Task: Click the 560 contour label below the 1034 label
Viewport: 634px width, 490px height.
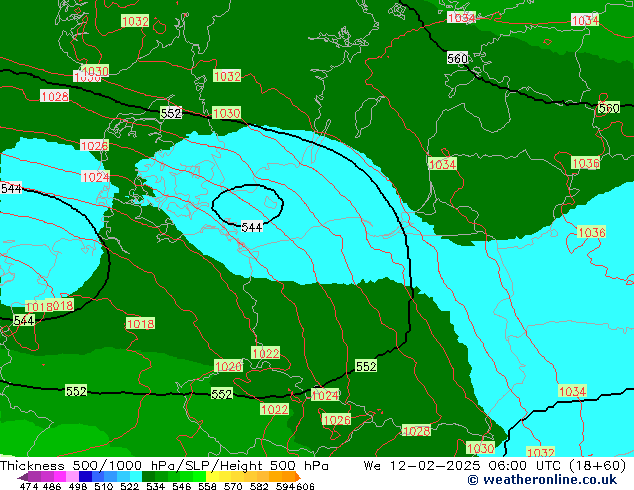Action: tap(457, 59)
